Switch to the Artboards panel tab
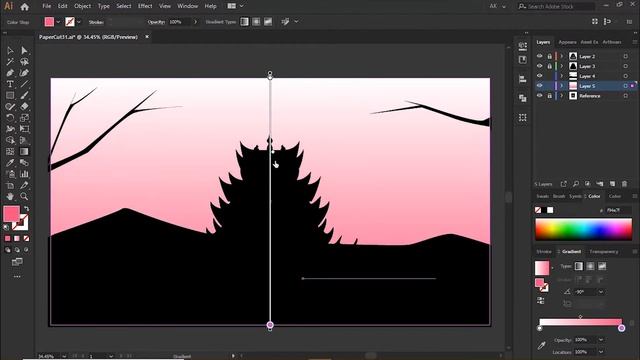Viewport: 640px width, 360px height. [612, 42]
